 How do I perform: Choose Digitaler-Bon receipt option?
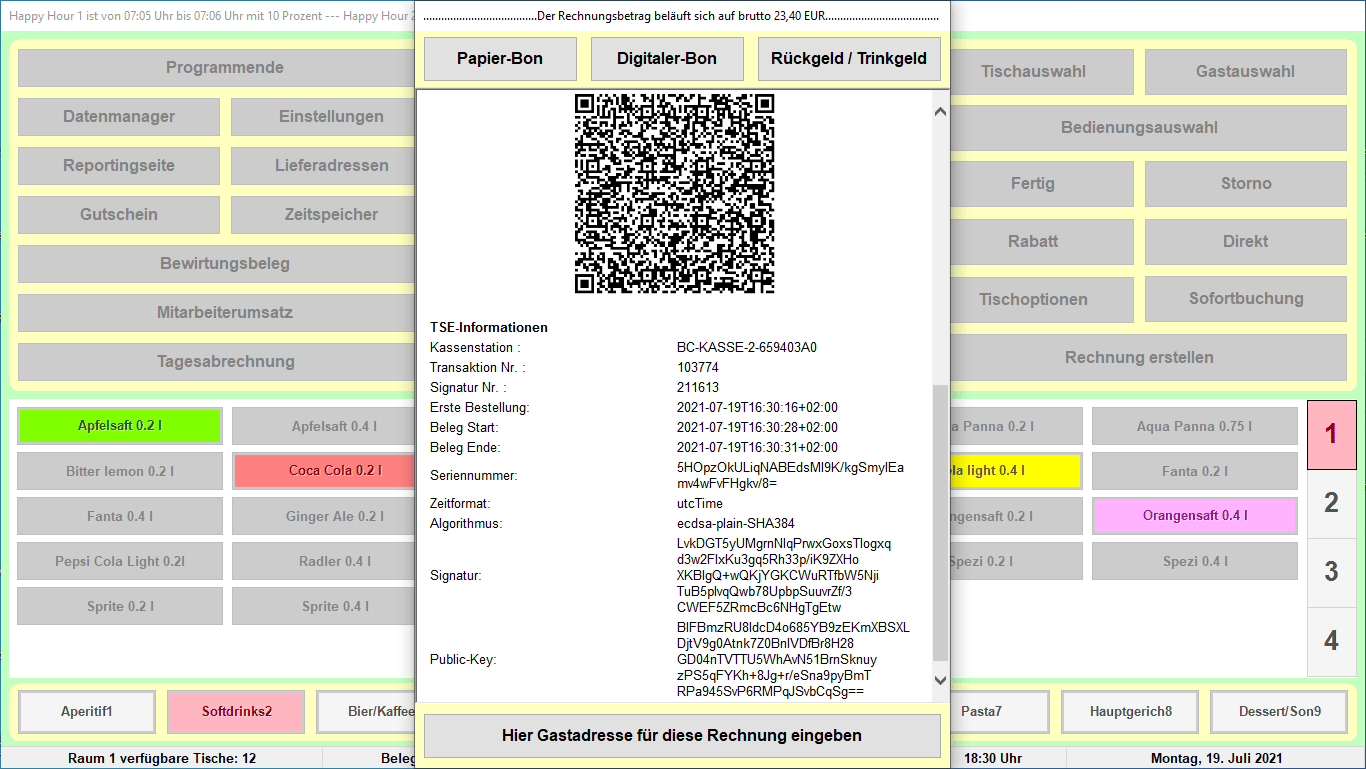(667, 59)
